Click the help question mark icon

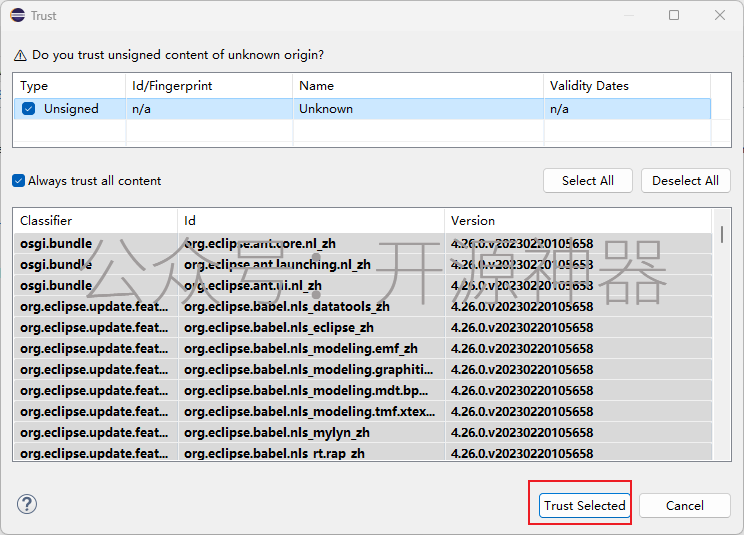[27, 504]
